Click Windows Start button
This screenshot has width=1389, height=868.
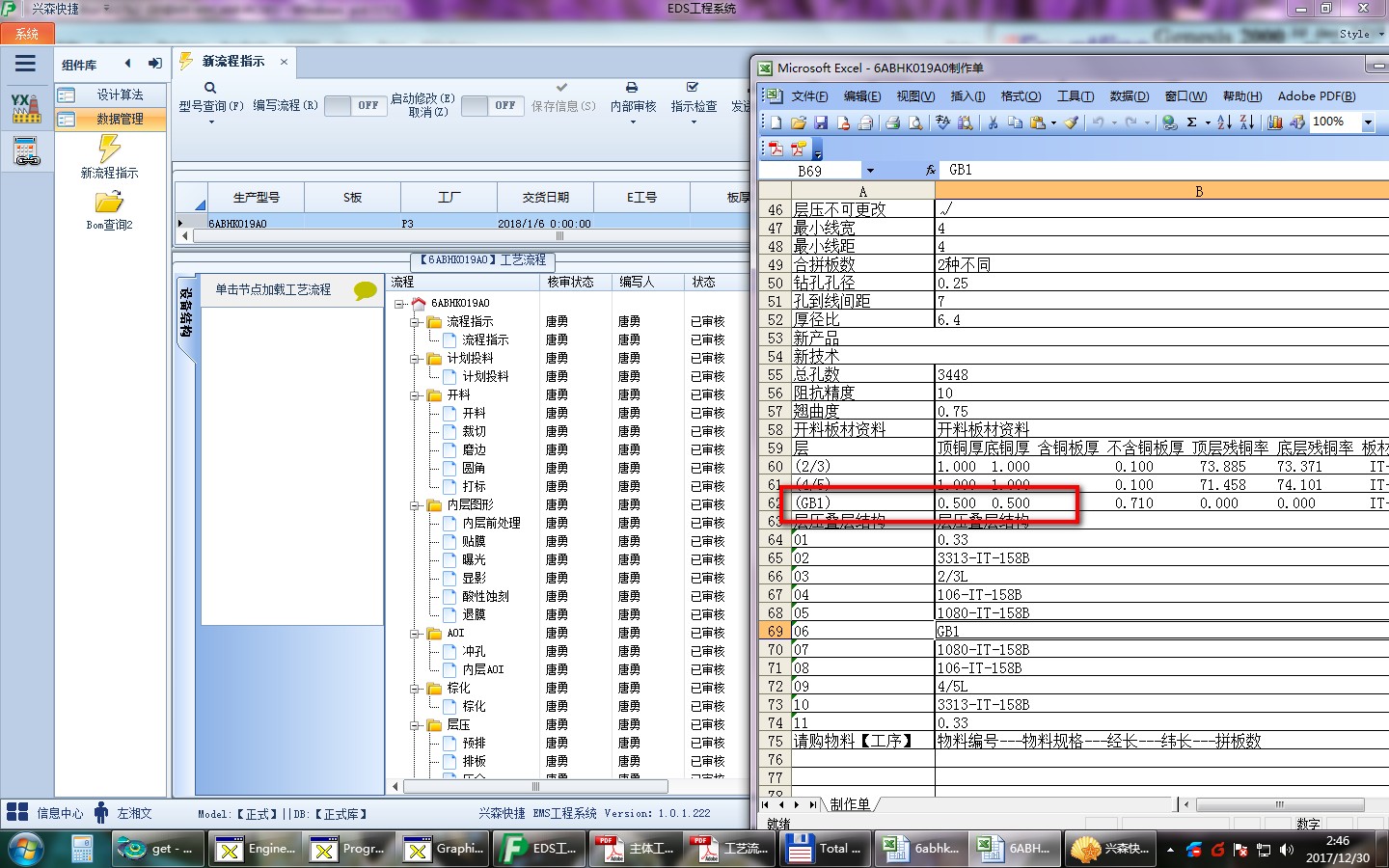(27, 850)
